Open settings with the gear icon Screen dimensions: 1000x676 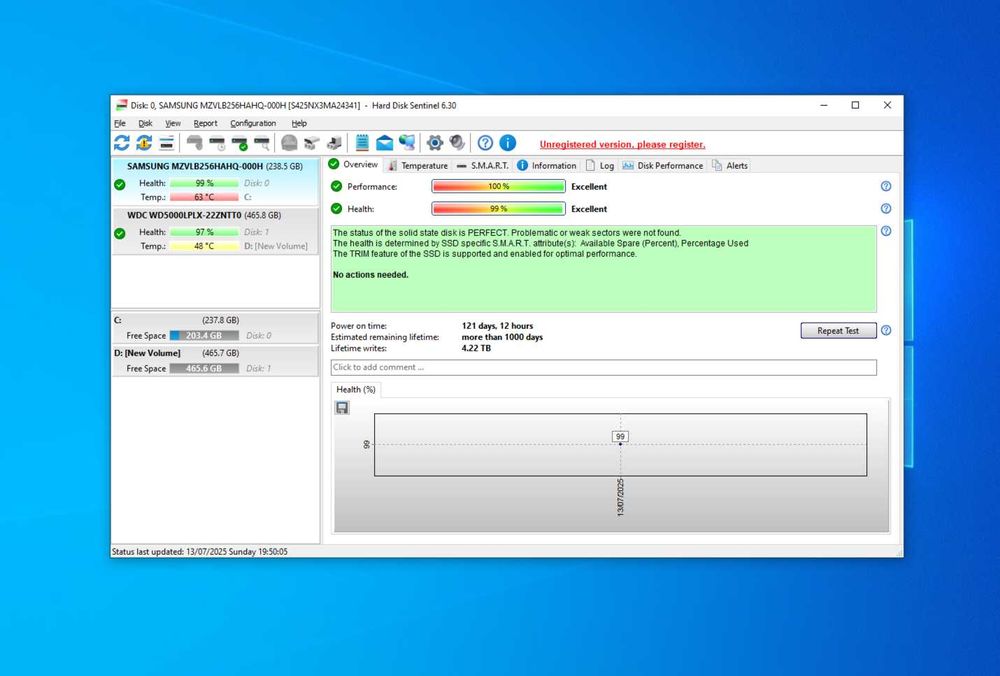435,143
